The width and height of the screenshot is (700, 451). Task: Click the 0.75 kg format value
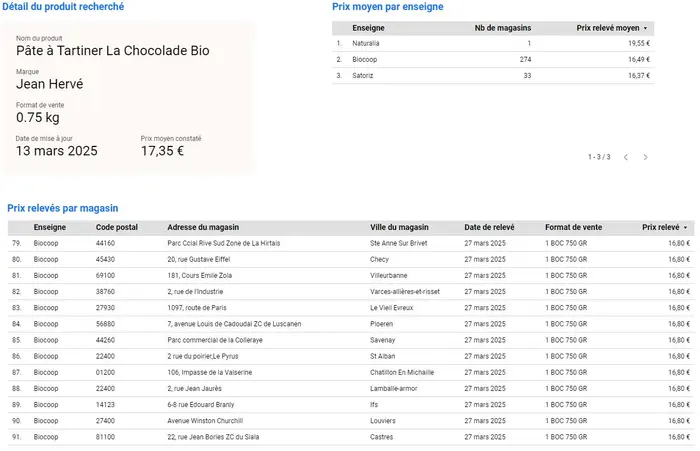(x=38, y=117)
